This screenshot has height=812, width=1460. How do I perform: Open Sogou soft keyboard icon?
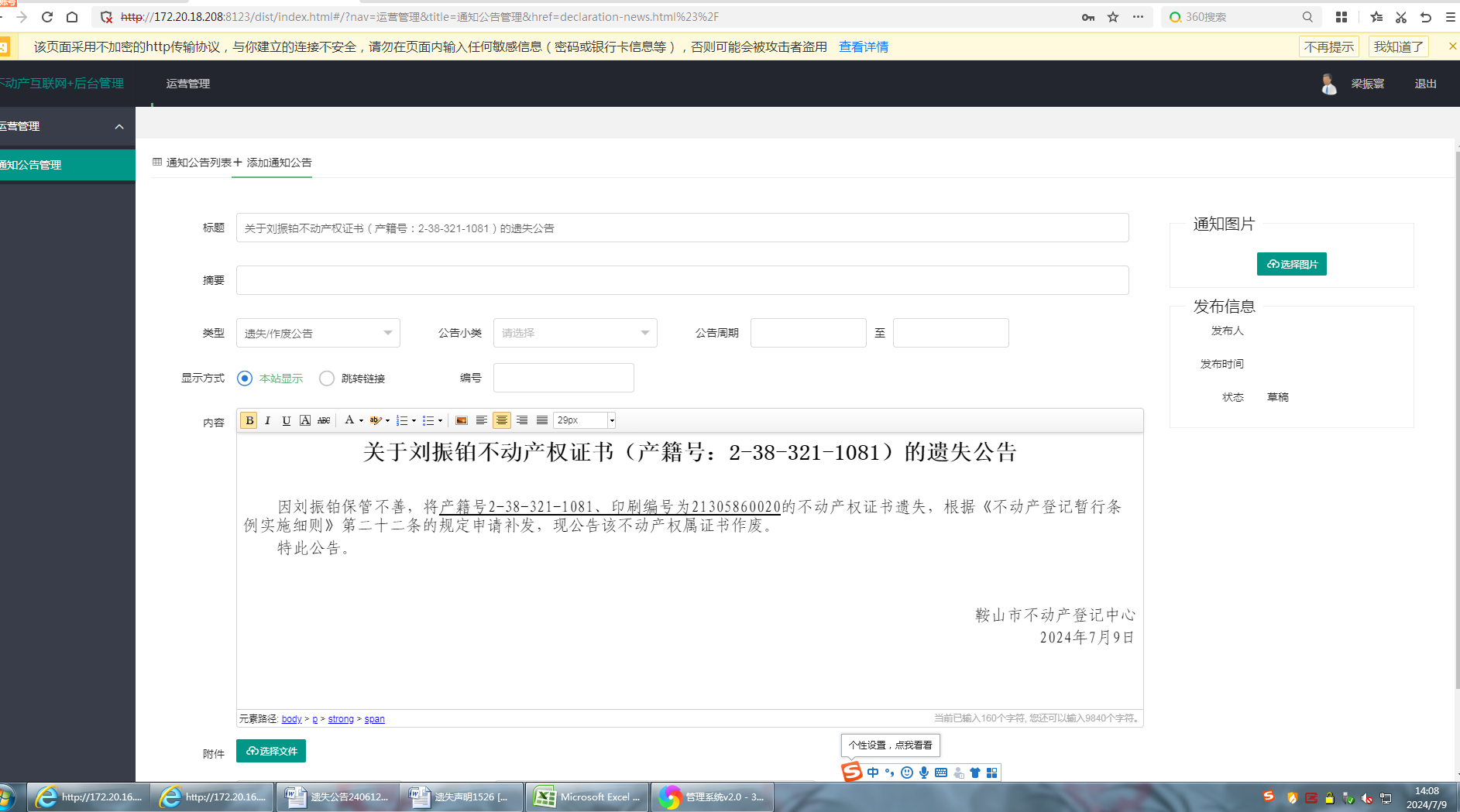tap(941, 773)
